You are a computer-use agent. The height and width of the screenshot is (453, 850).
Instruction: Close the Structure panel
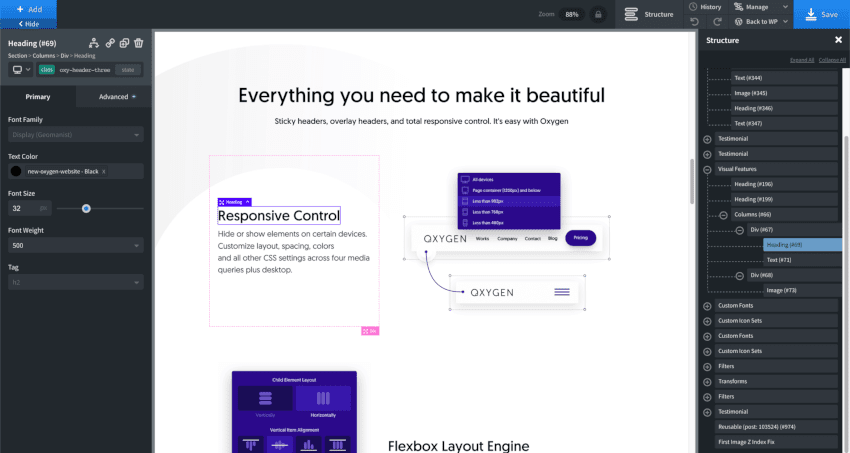838,40
